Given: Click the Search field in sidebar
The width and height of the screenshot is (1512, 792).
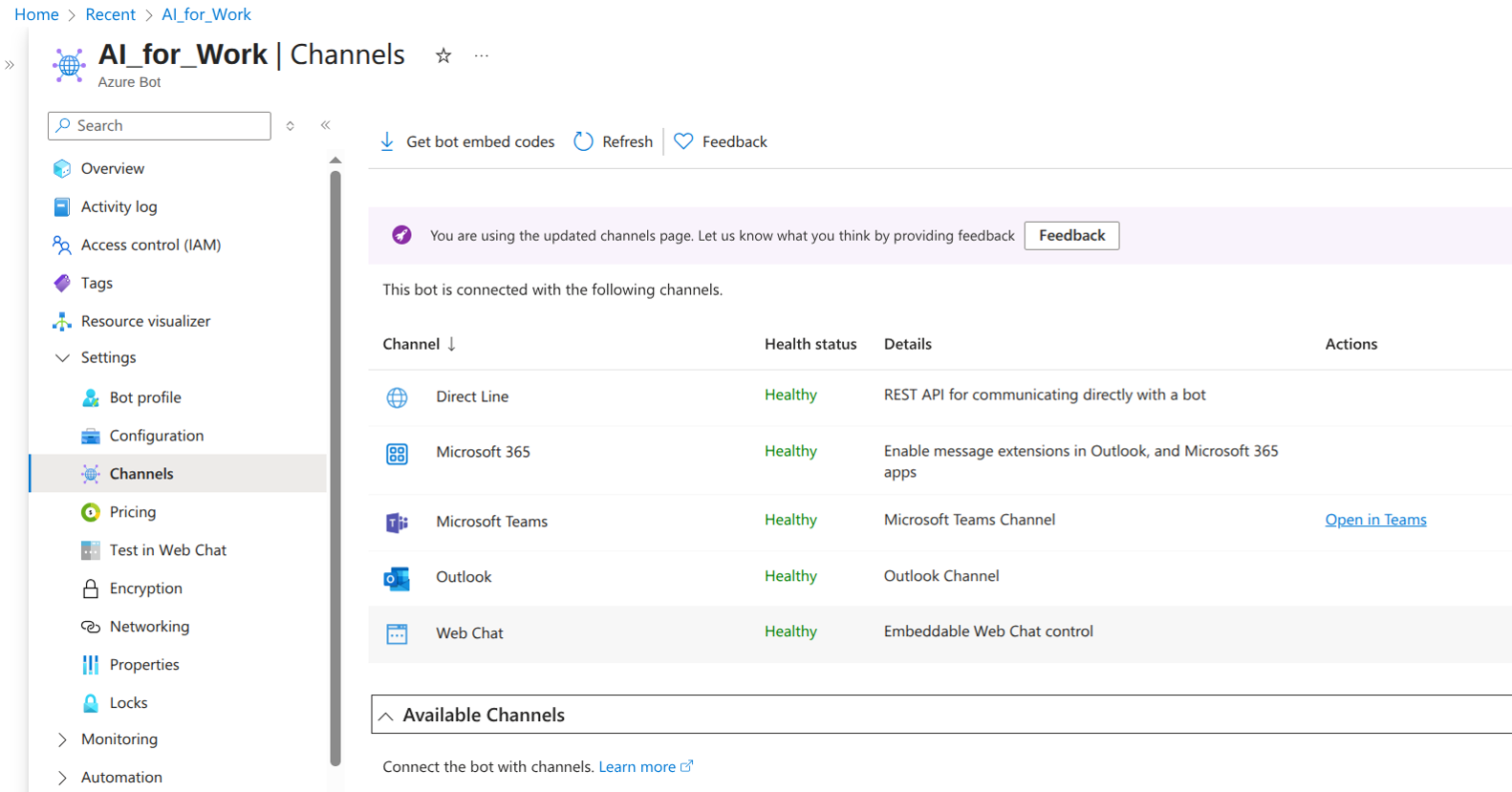Looking at the screenshot, I should pyautogui.click(x=160, y=125).
